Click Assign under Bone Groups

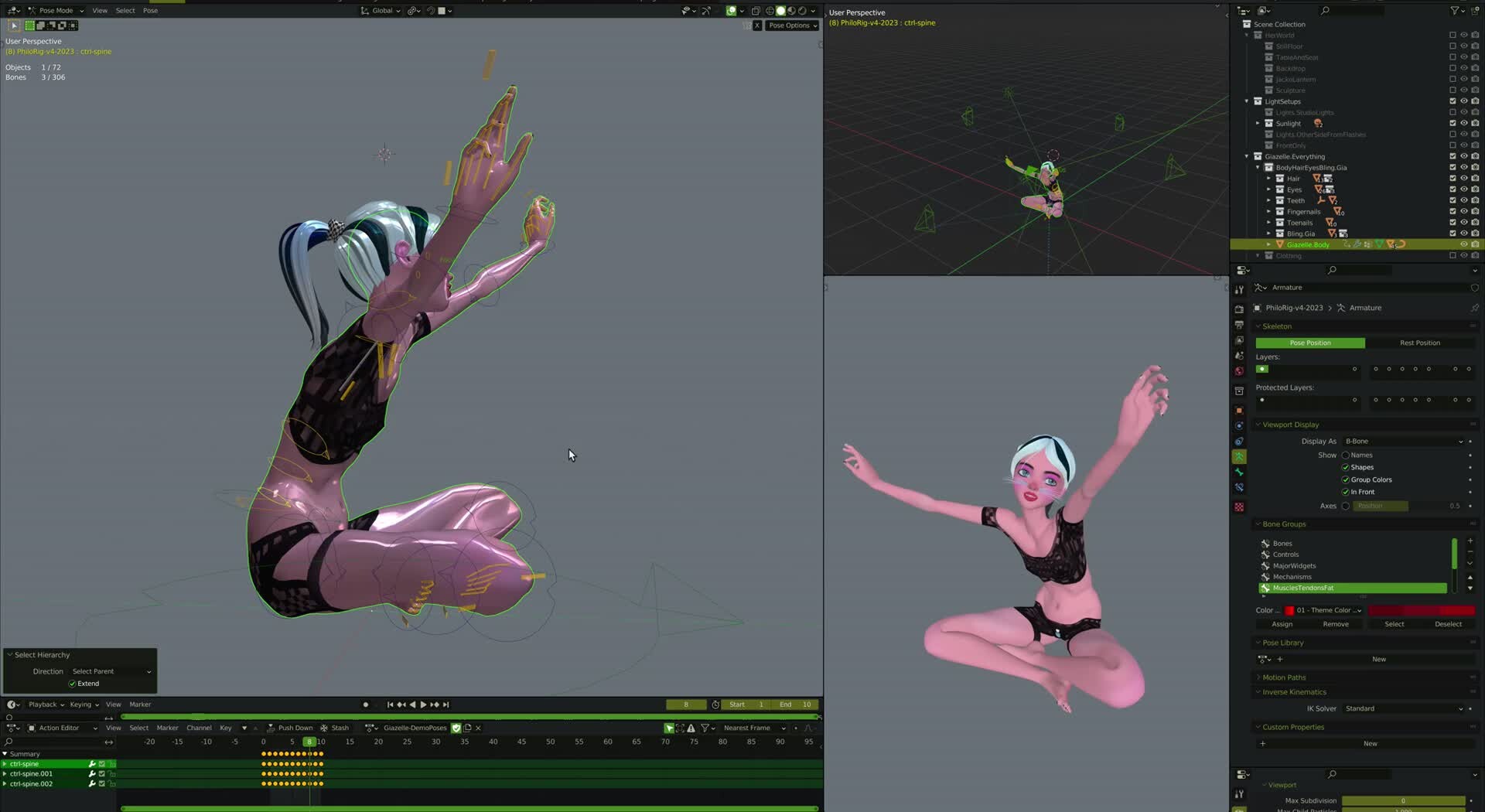click(x=1281, y=624)
